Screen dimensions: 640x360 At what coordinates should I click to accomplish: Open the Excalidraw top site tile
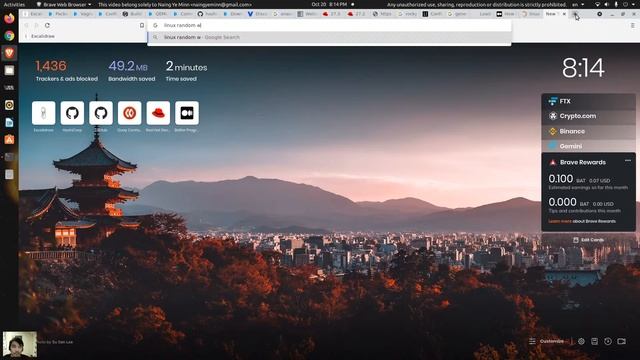[x=44, y=113]
